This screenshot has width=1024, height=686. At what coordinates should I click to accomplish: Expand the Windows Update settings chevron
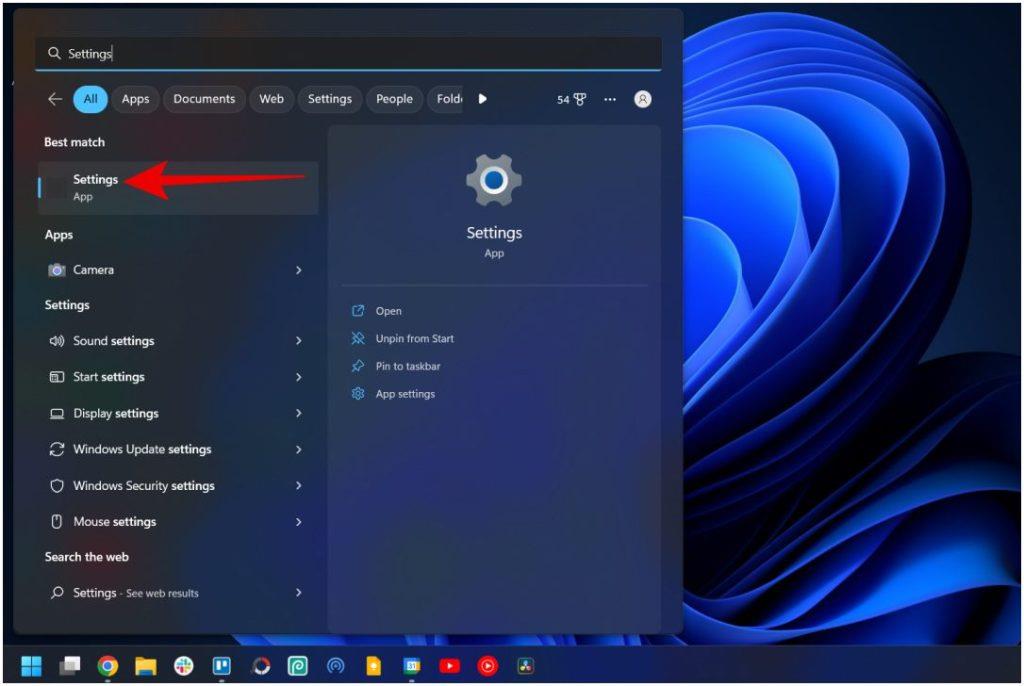pos(298,449)
